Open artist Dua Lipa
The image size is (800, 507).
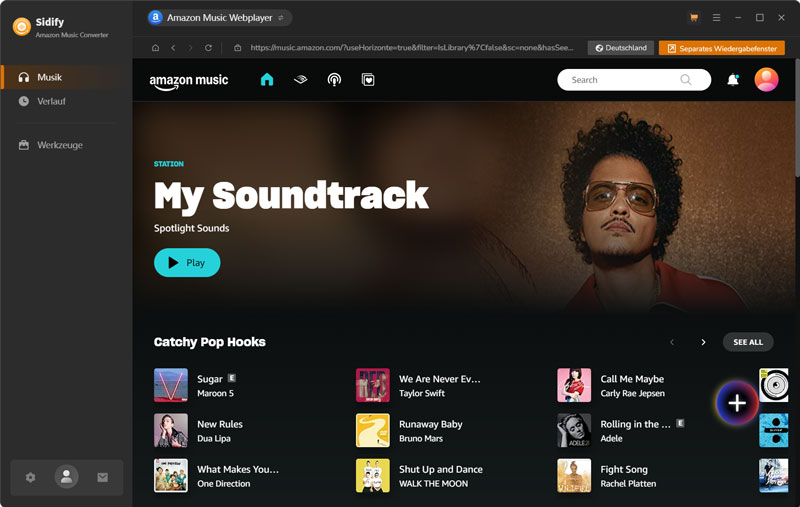coord(214,439)
